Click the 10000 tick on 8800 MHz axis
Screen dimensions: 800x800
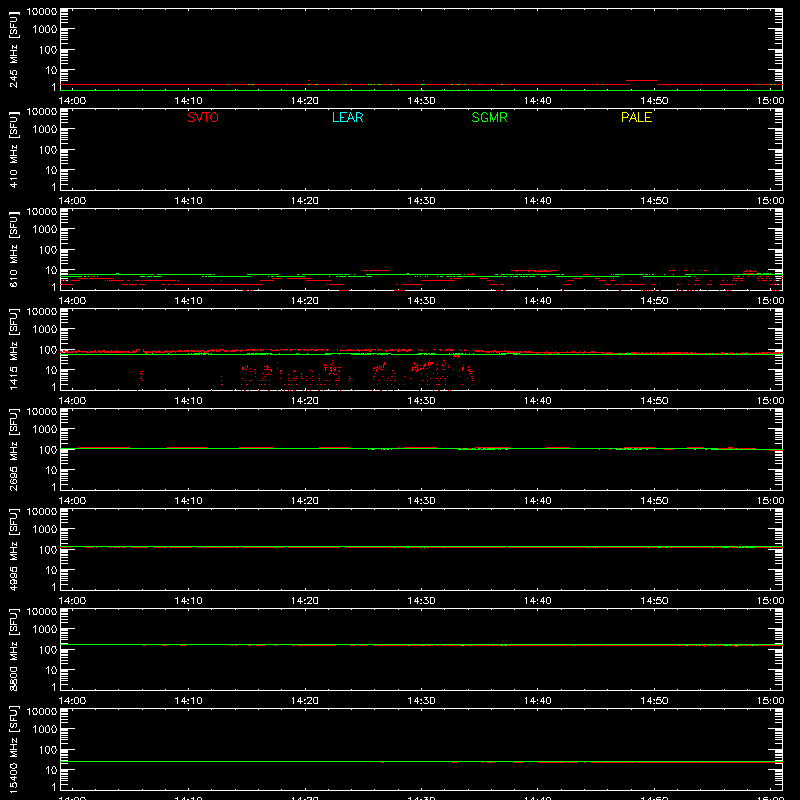click(42, 612)
